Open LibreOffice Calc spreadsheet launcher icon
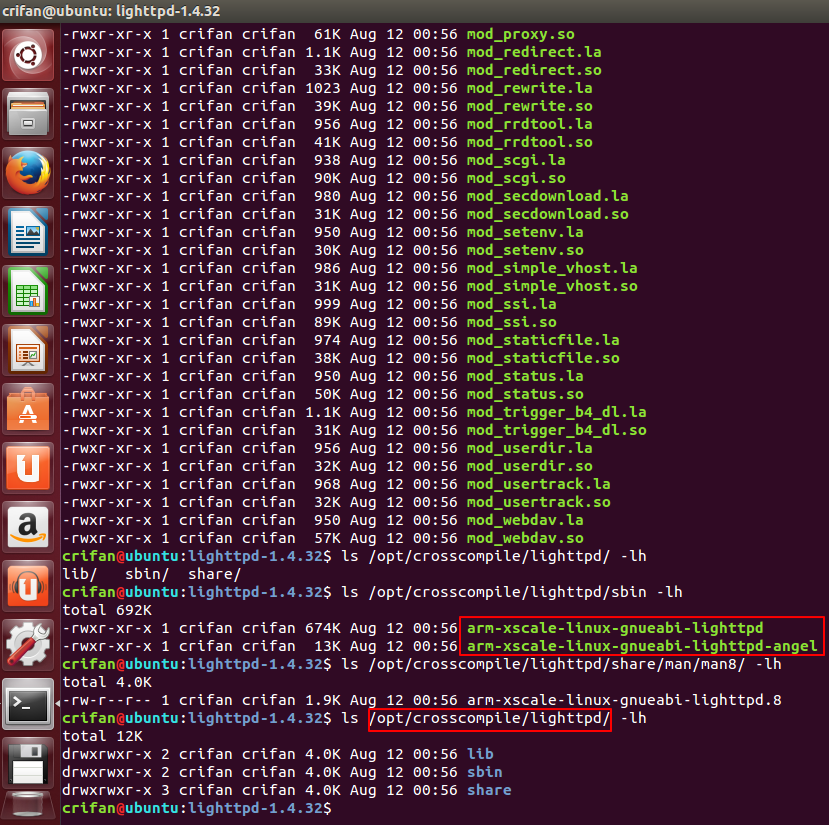829x825 pixels. click(x=28, y=291)
